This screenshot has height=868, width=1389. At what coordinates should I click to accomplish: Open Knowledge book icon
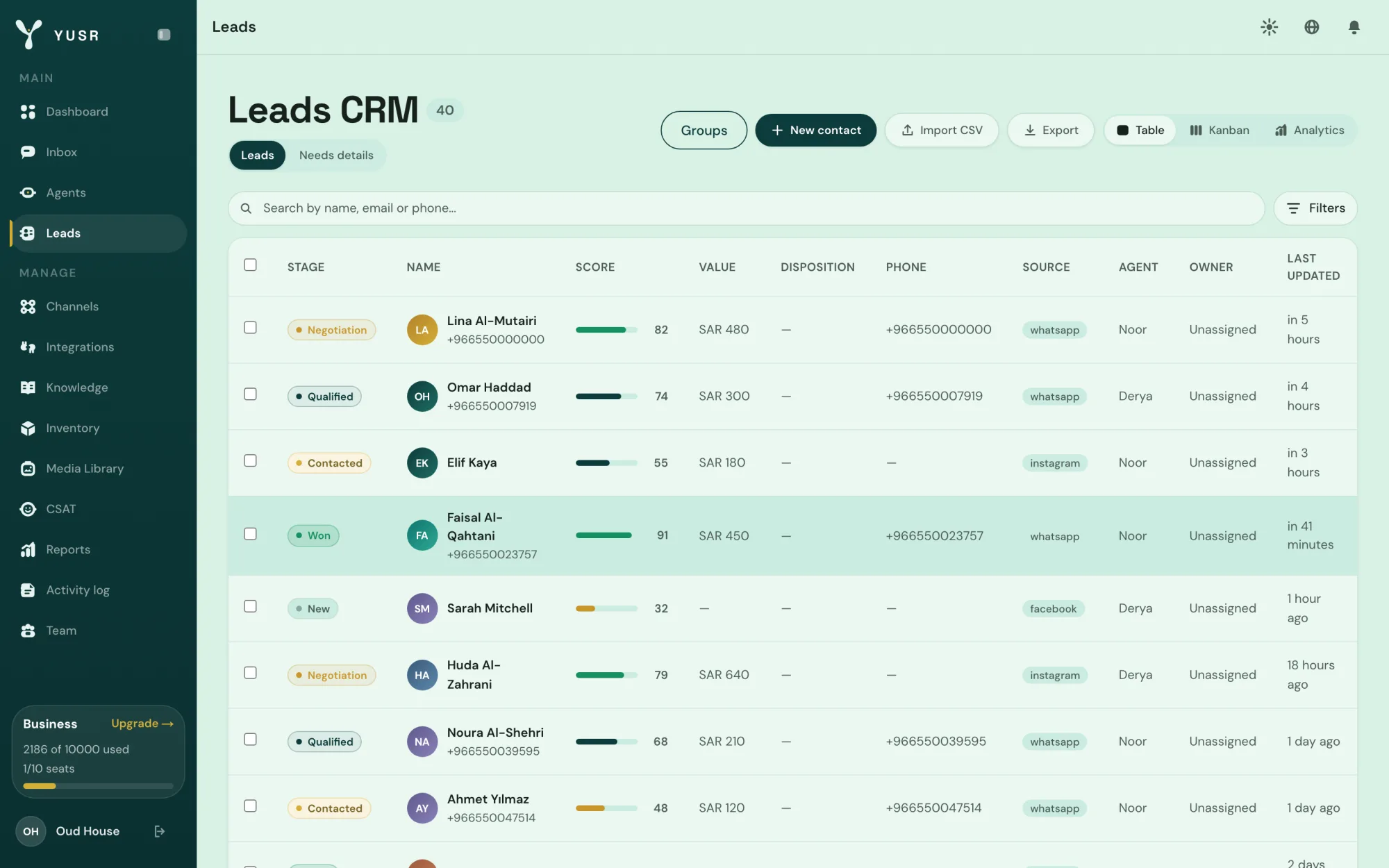pyautogui.click(x=28, y=387)
